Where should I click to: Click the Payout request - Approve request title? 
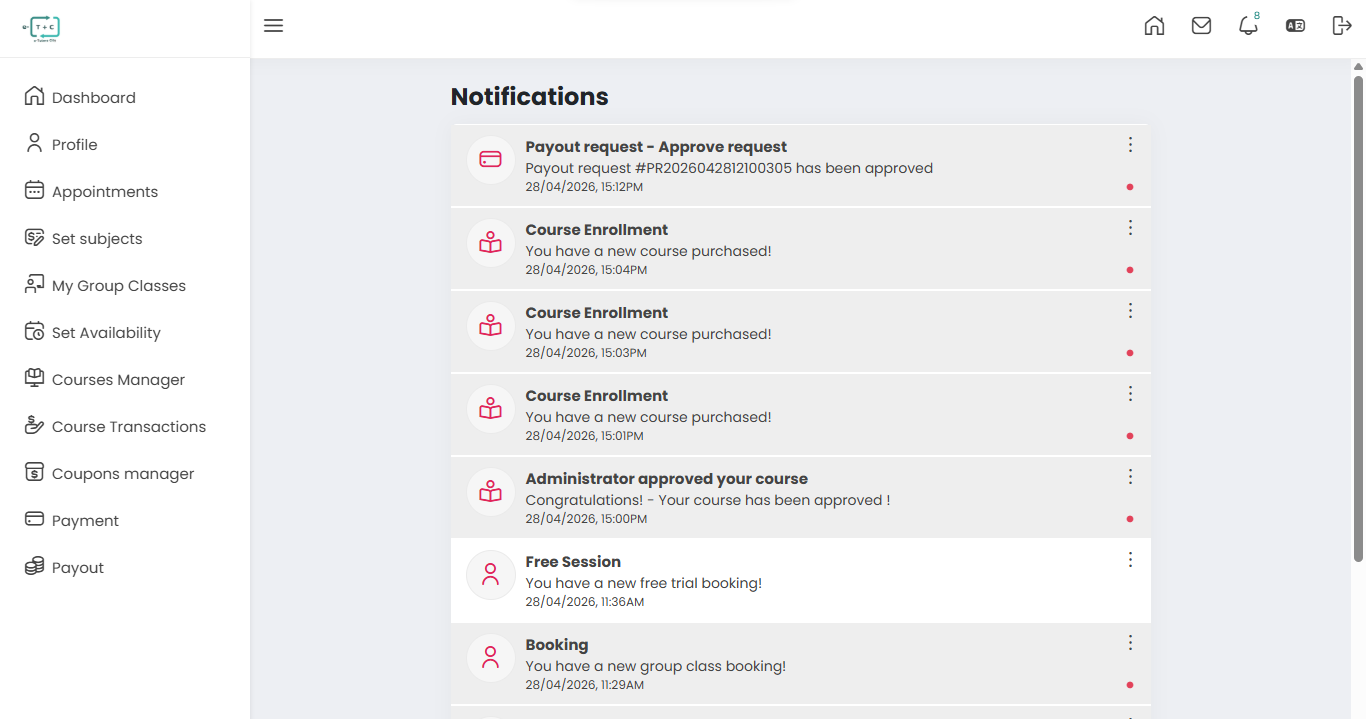point(656,147)
